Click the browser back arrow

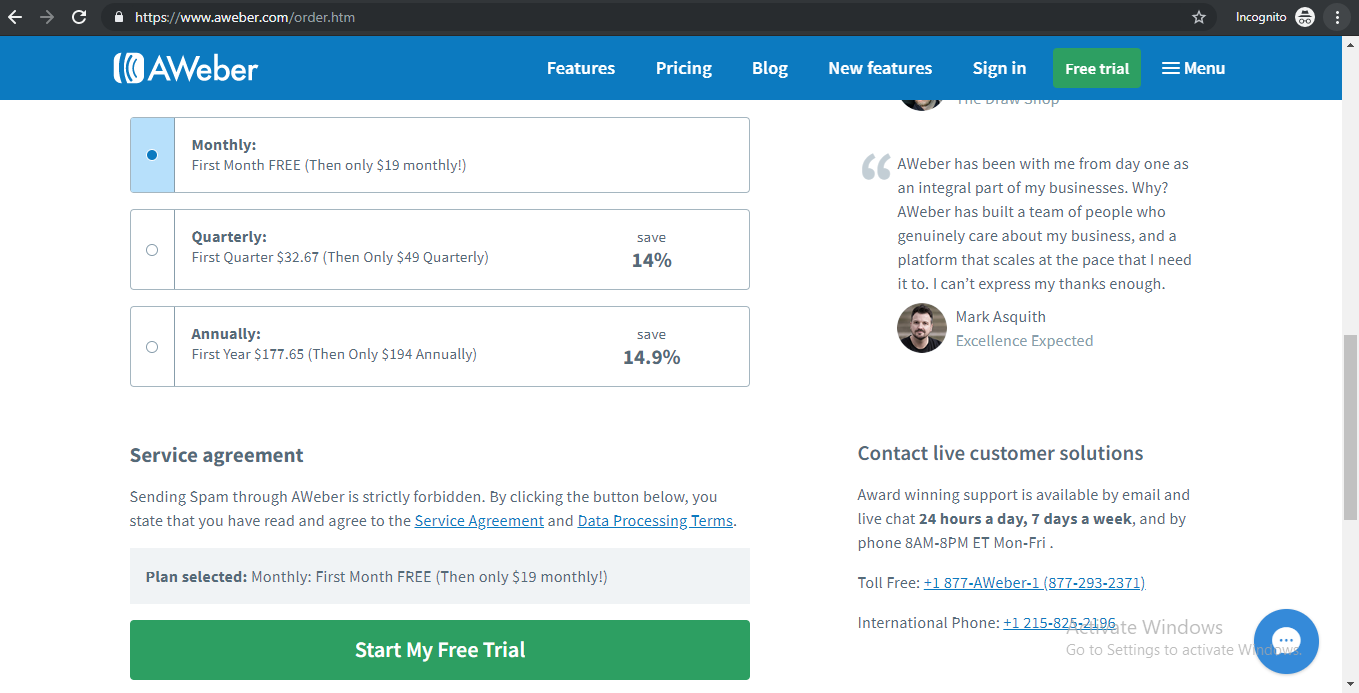pyautogui.click(x=15, y=17)
